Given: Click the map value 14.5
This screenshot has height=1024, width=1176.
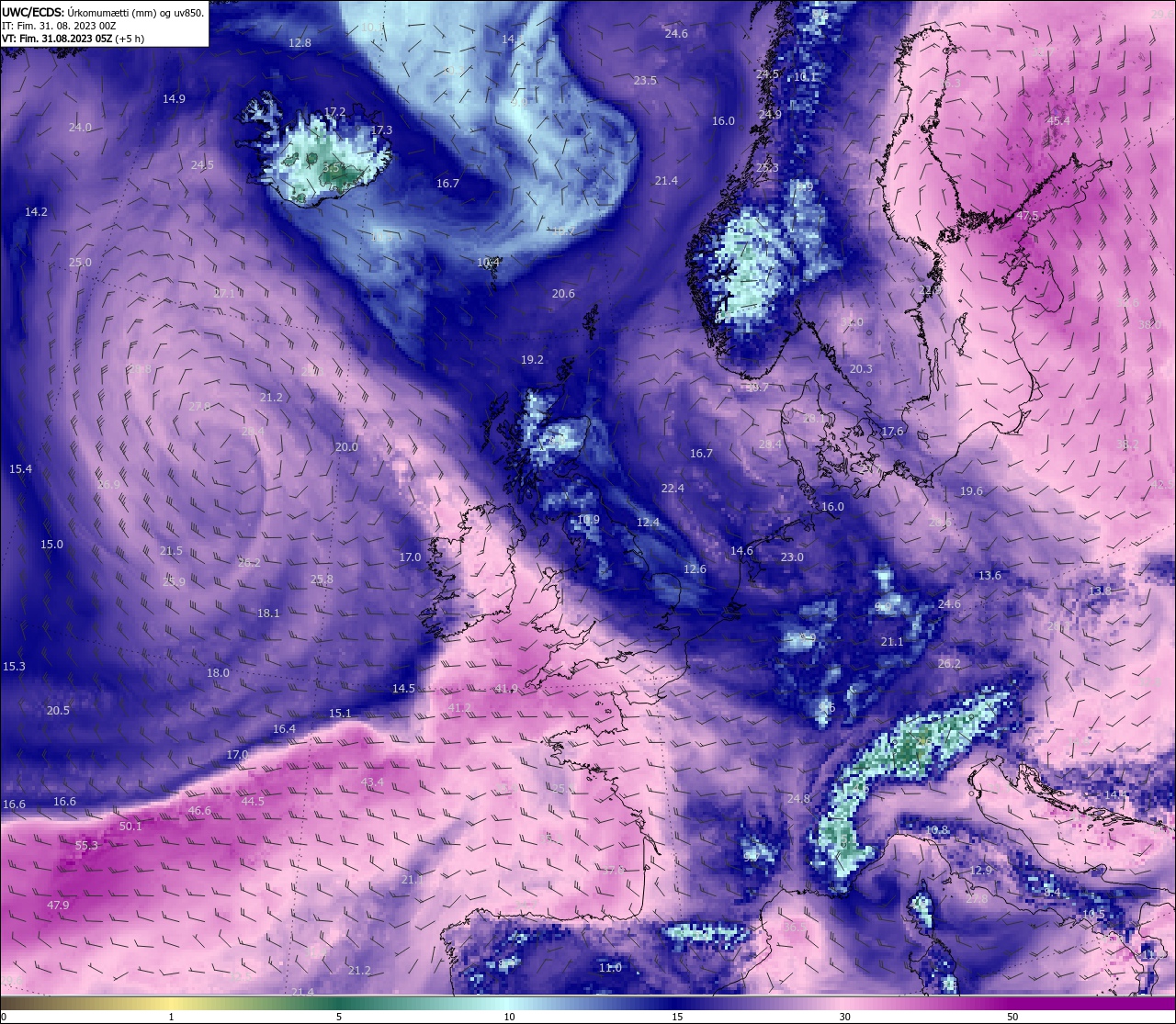Looking at the screenshot, I should tap(403, 688).
